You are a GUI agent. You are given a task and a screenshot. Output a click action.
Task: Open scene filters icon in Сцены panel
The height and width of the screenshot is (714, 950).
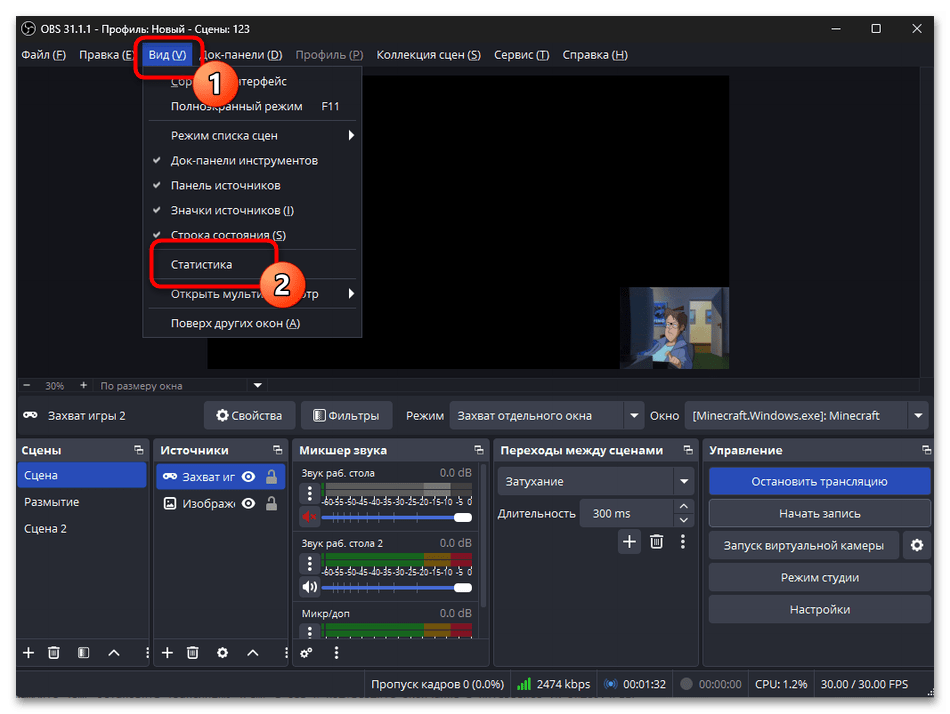(84, 652)
